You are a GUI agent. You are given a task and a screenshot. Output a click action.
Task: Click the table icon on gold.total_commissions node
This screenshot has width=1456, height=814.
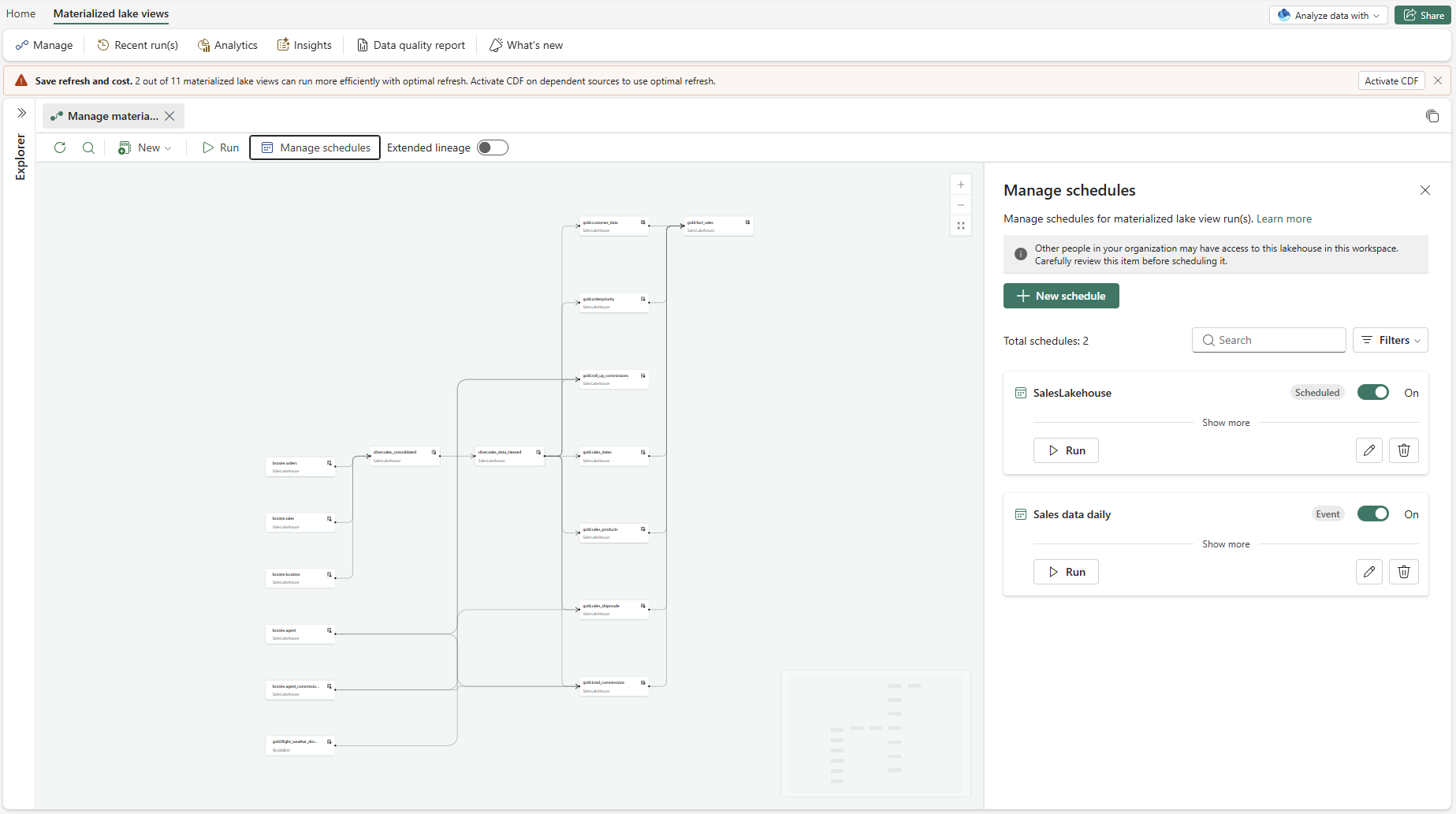click(643, 682)
